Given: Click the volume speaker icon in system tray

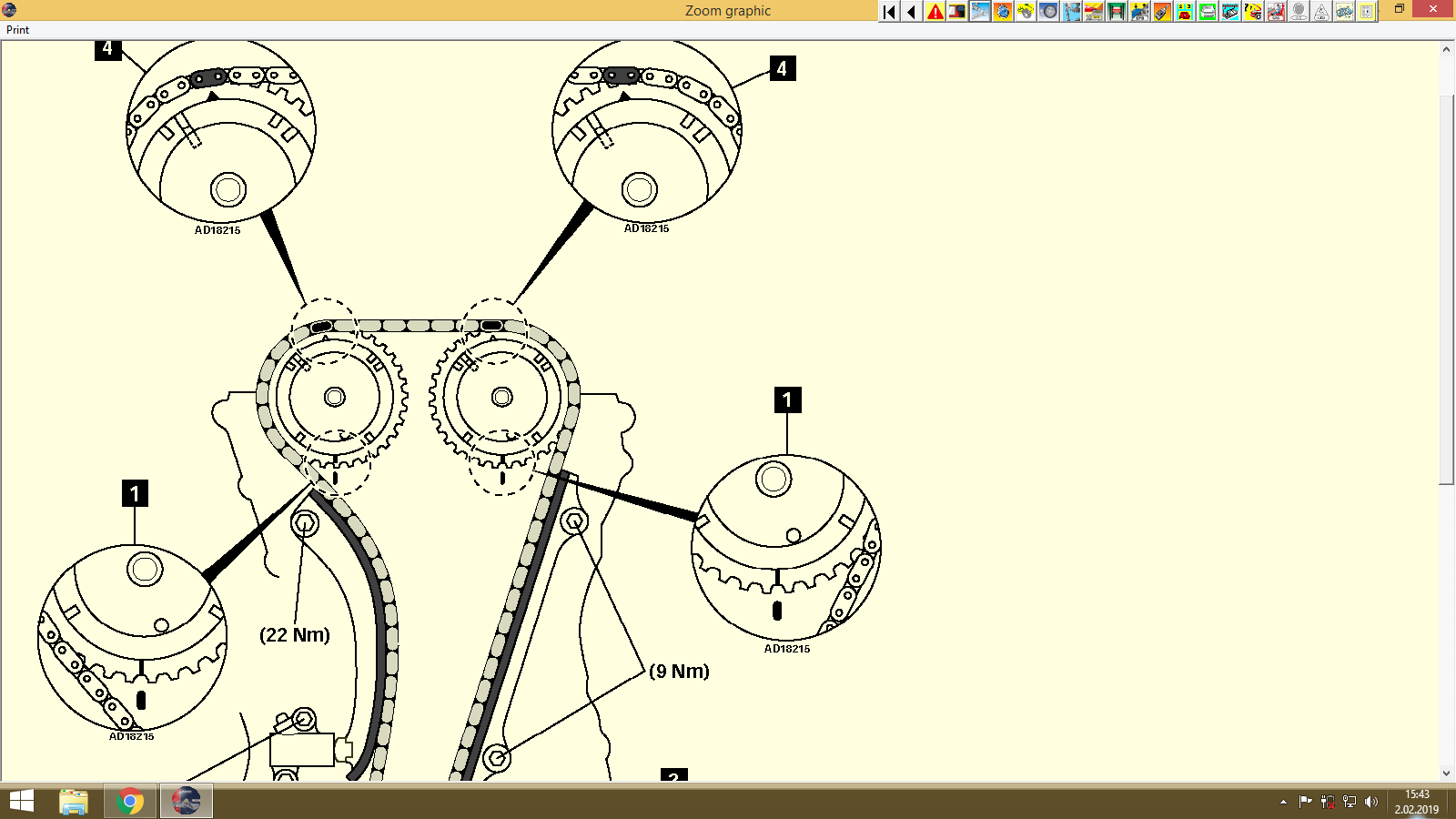Looking at the screenshot, I should [1370, 802].
